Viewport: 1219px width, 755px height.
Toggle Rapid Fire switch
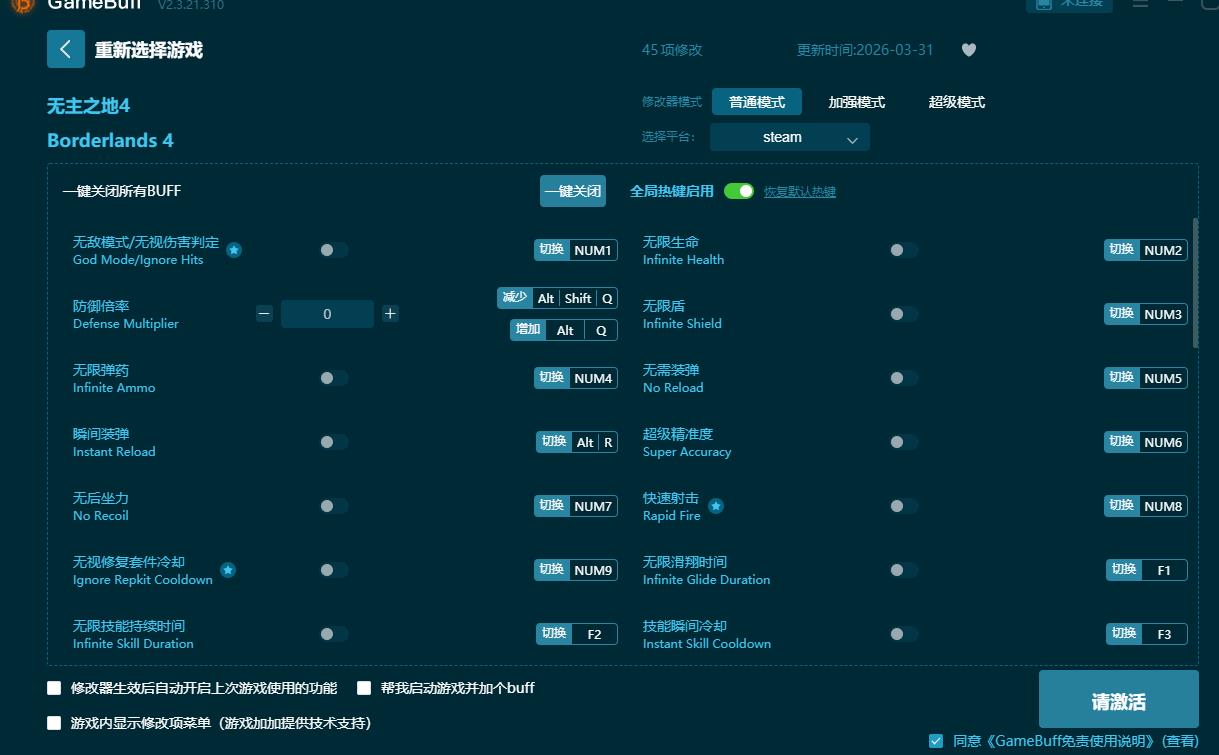tap(904, 506)
